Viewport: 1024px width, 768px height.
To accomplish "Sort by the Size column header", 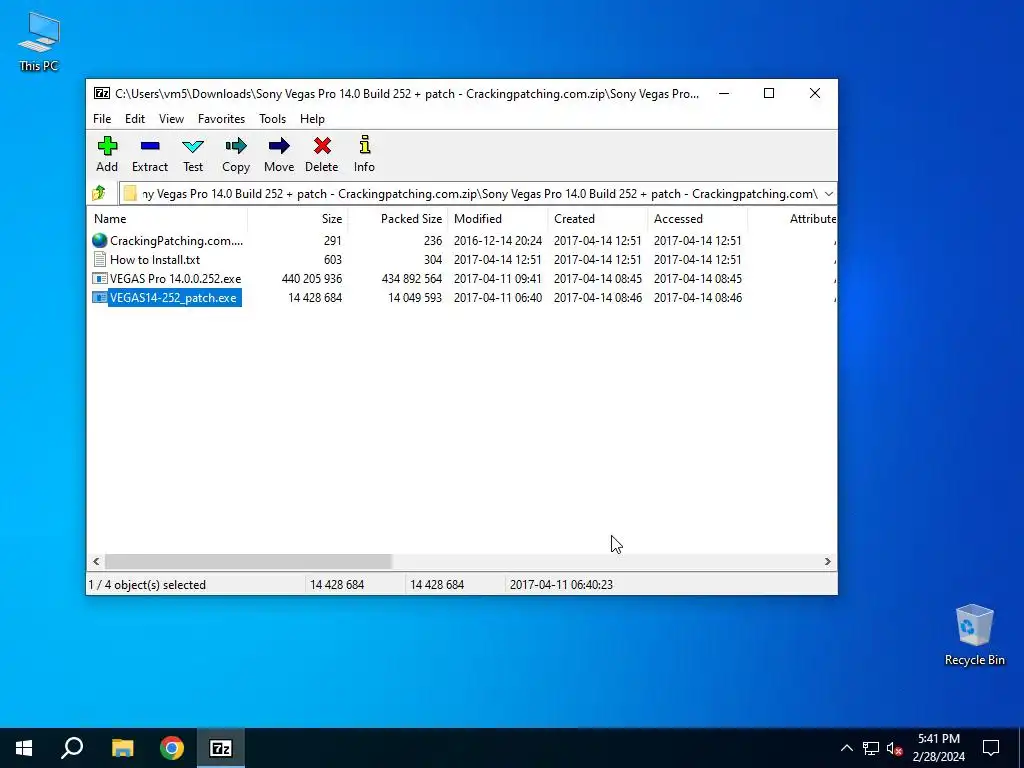I will coord(298,219).
